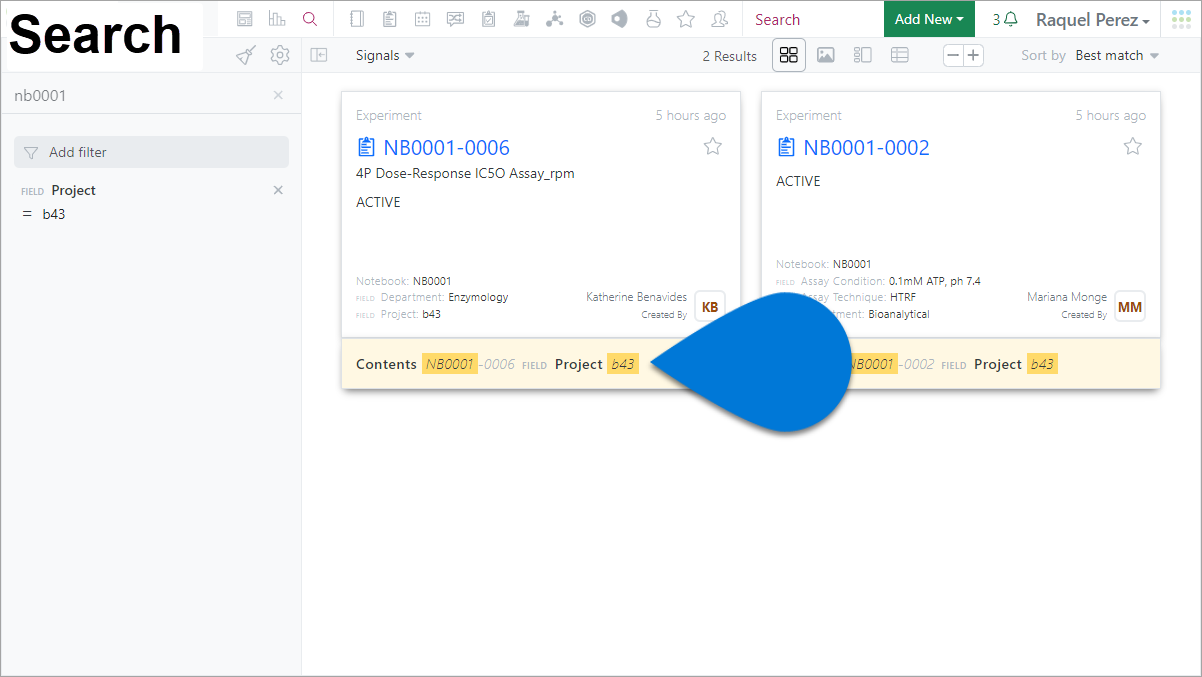1202x677 pixels.
Task: Open the round-bottom flask icon
Action: tap(653, 19)
